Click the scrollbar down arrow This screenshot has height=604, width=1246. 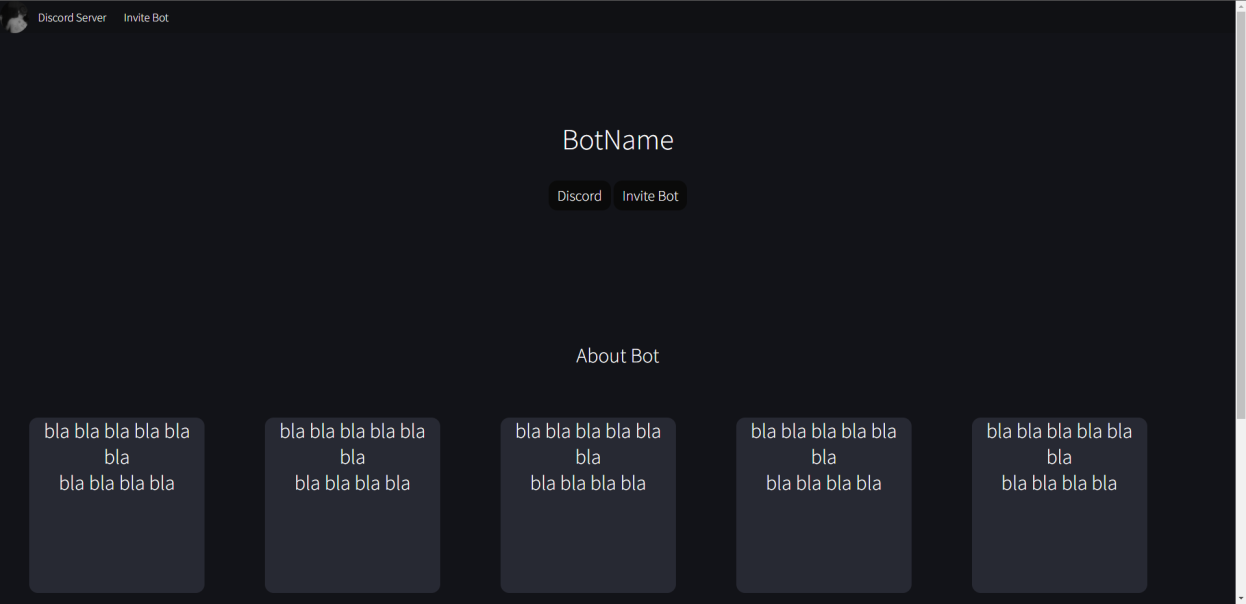(x=1239, y=597)
